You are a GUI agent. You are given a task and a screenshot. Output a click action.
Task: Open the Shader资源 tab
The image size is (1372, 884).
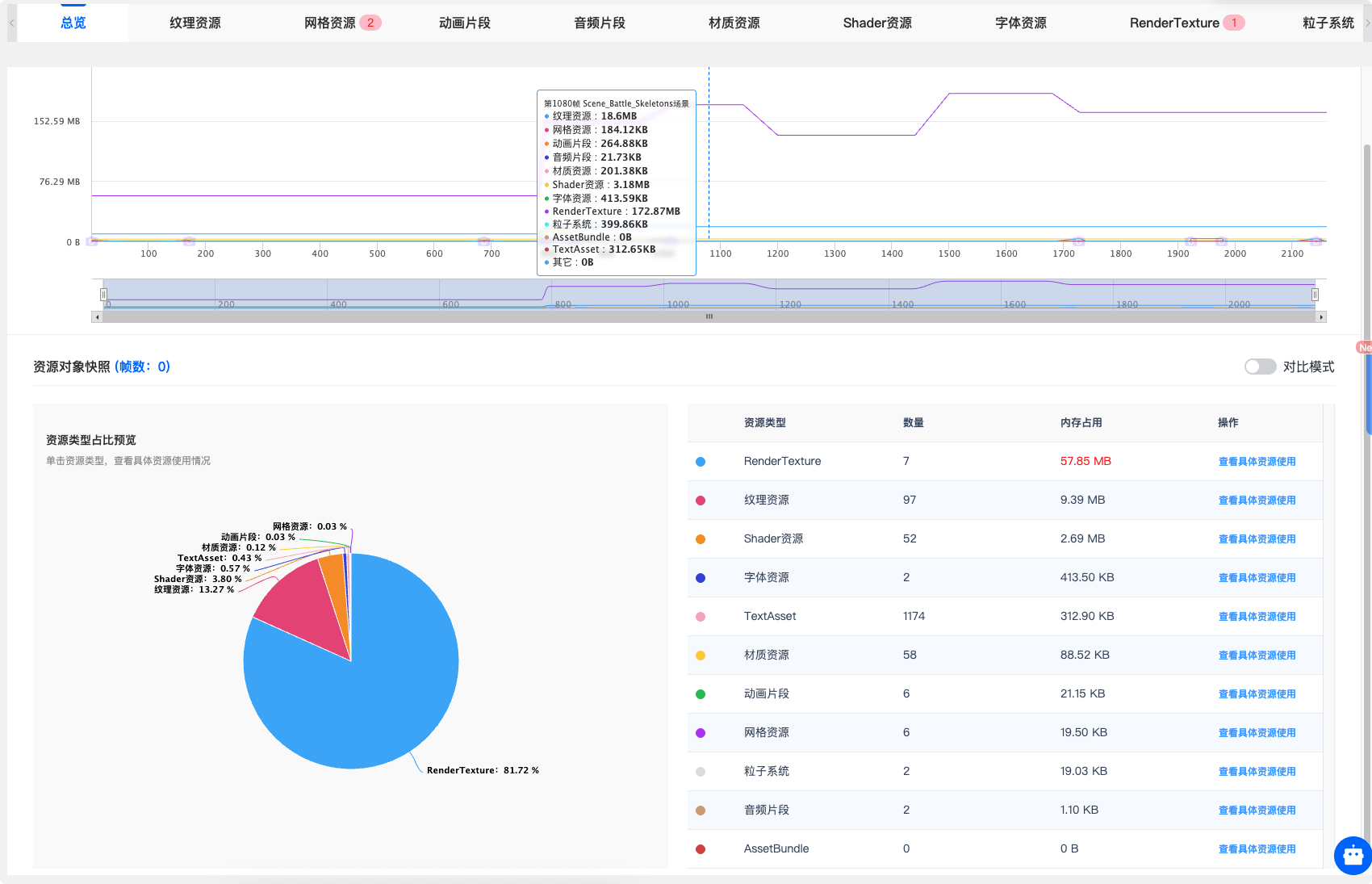tap(876, 23)
